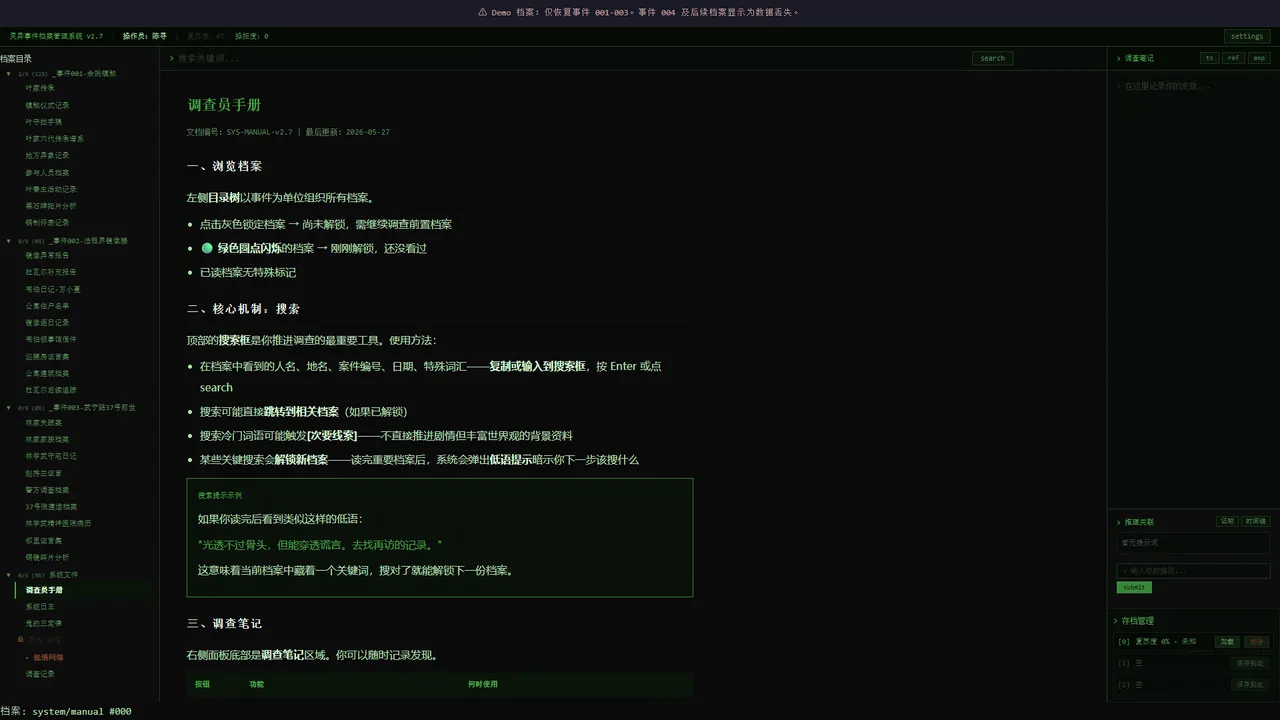The height and width of the screenshot is (720, 1280).
Task: Click the lock icon on the locked file
Action: tap(21, 639)
